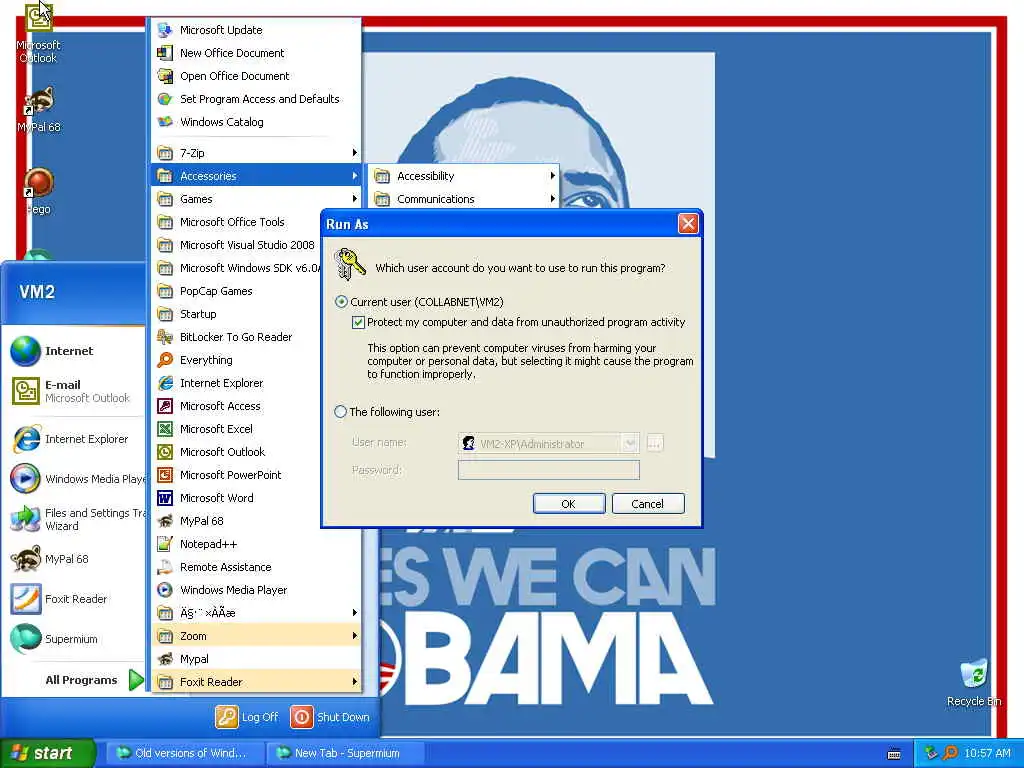Click the green All Programs arrow

[x=136, y=680]
